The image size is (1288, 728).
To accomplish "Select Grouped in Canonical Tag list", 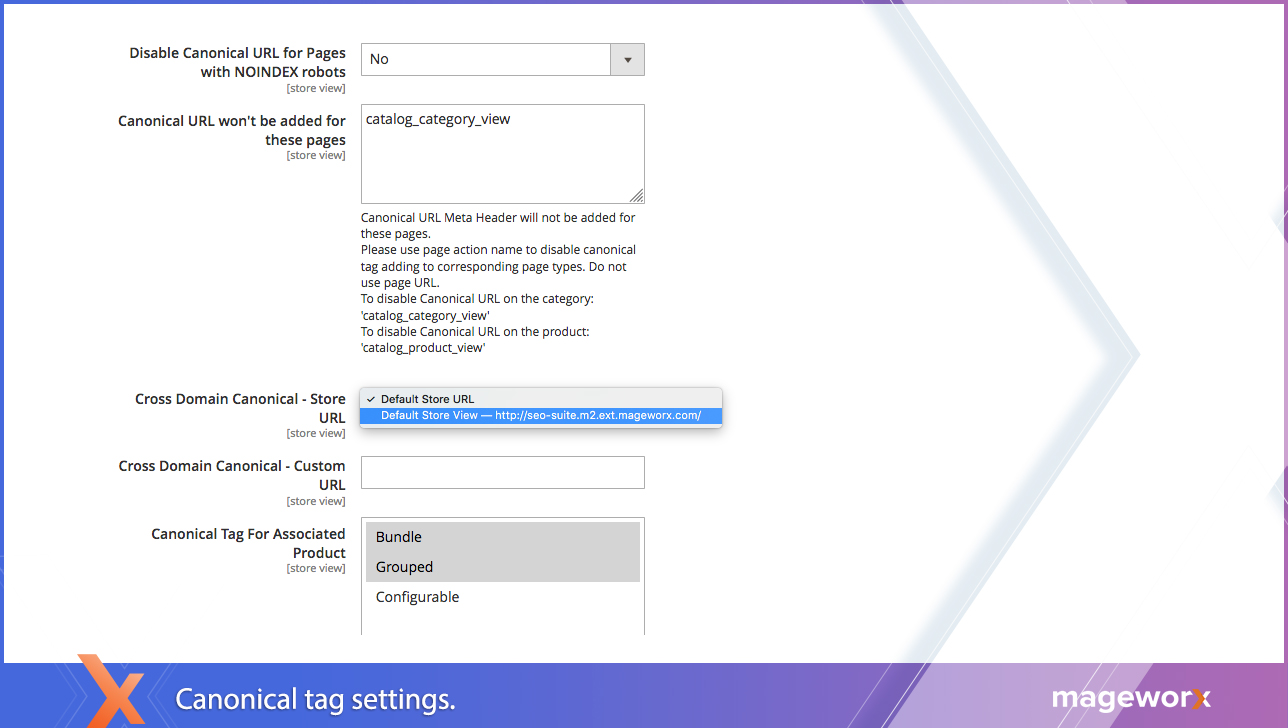I will [x=502, y=567].
